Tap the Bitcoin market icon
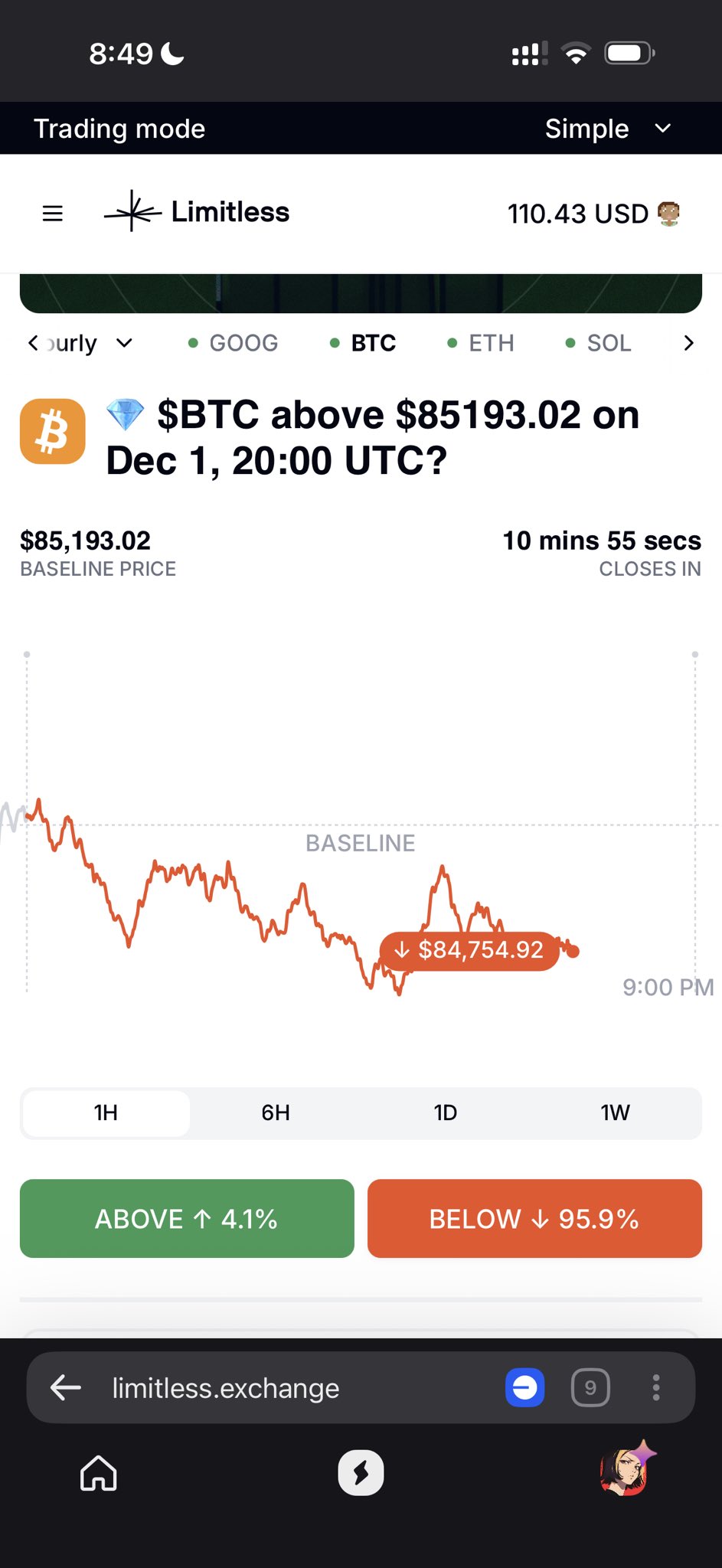 [52, 431]
